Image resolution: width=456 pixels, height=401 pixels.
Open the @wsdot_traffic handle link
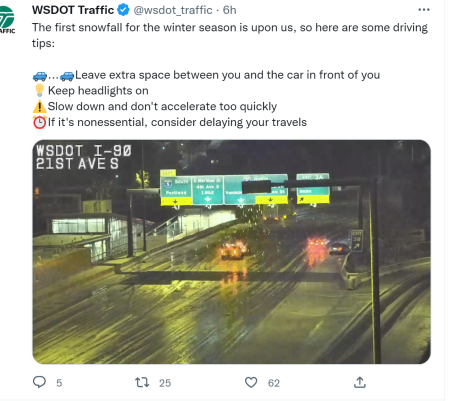tap(173, 10)
